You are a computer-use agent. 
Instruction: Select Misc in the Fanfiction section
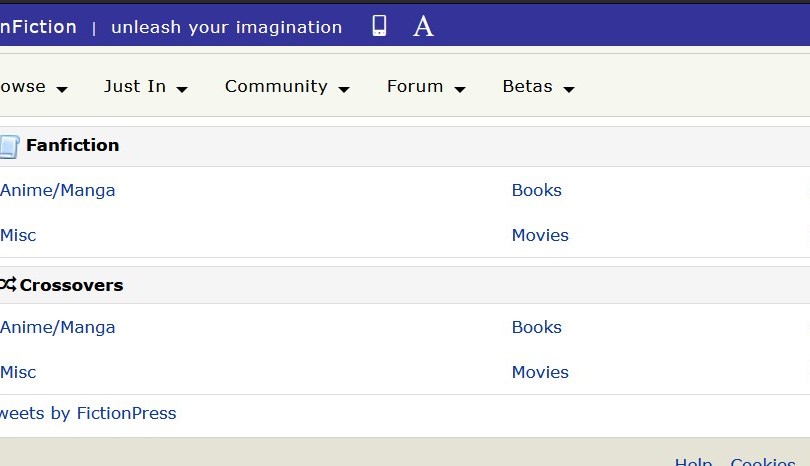pyautogui.click(x=18, y=235)
